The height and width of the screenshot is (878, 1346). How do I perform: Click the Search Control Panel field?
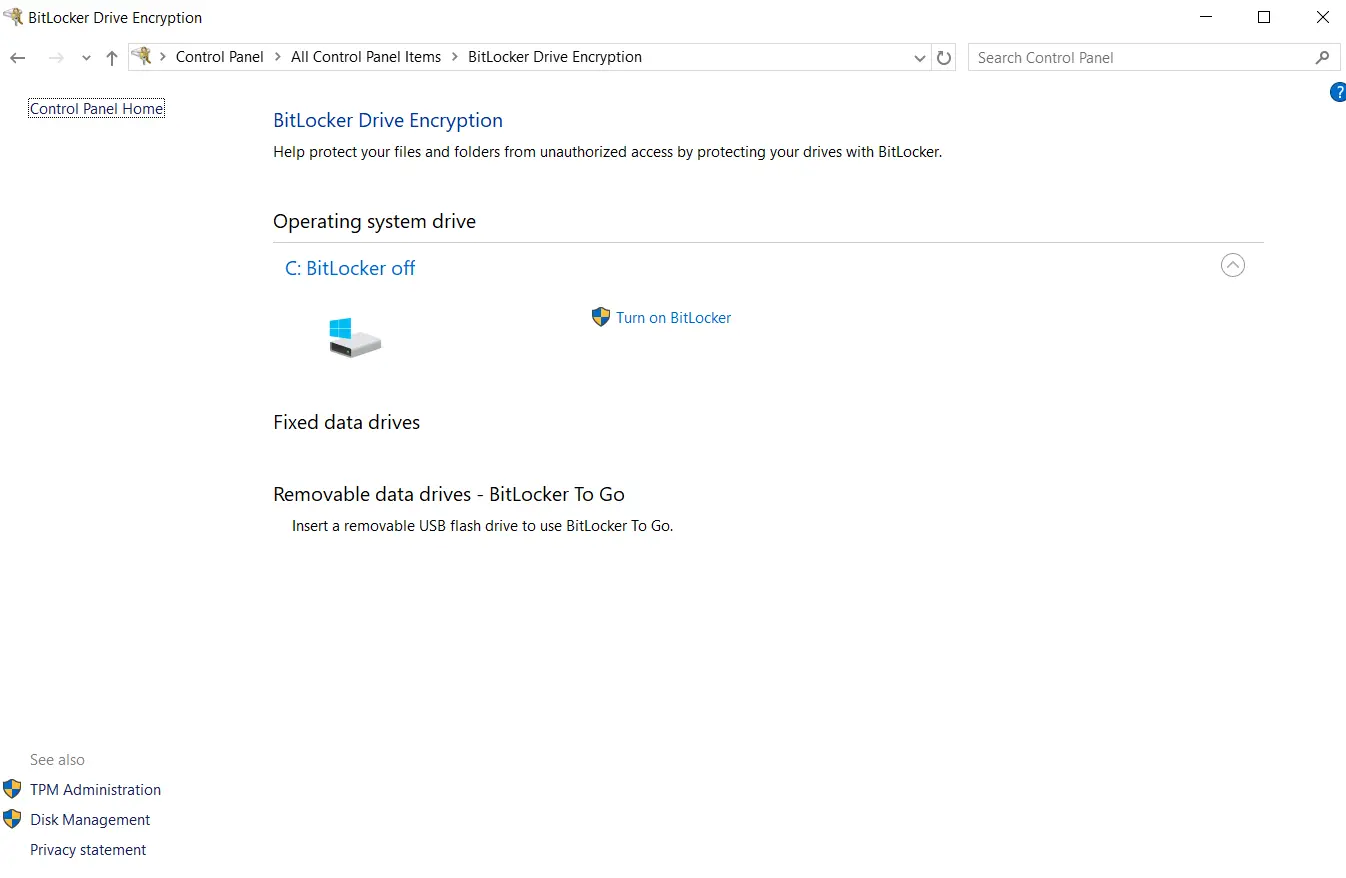(1140, 58)
